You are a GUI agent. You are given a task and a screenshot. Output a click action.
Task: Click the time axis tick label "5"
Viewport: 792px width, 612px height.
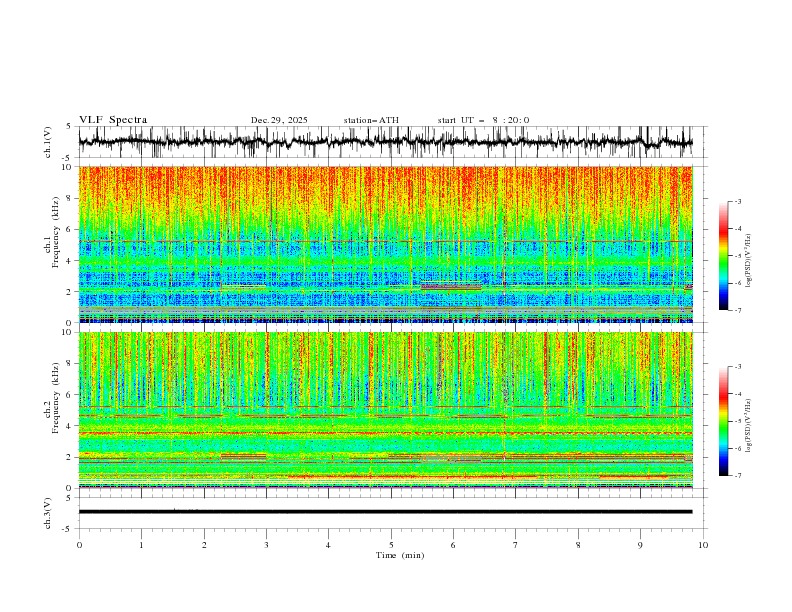point(391,545)
